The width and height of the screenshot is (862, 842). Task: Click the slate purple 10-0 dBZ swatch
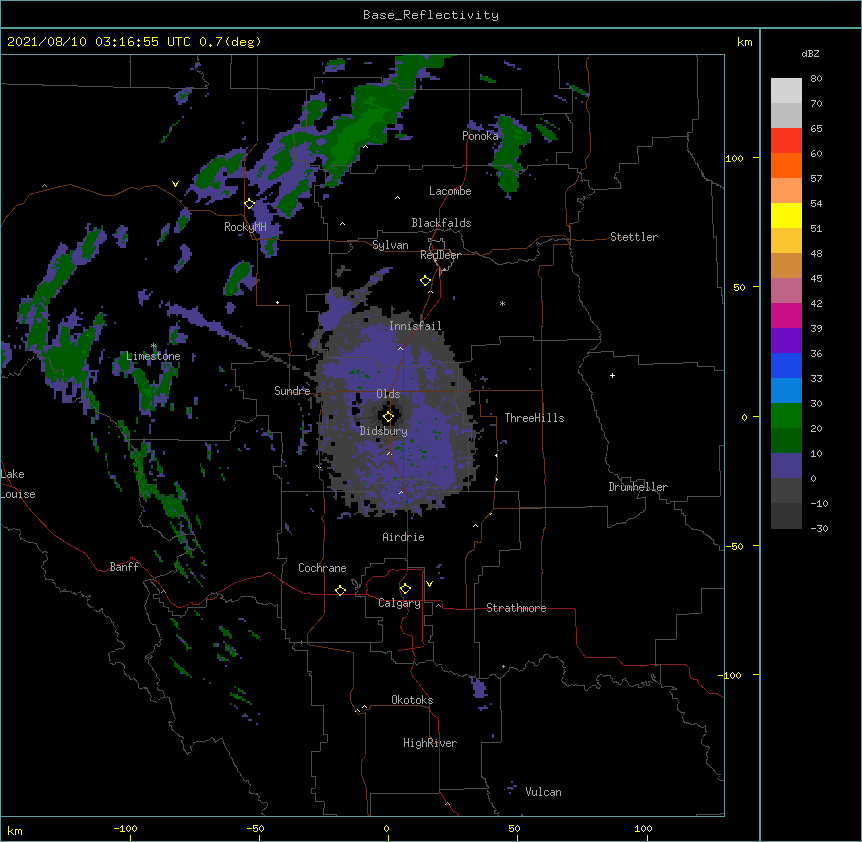786,466
